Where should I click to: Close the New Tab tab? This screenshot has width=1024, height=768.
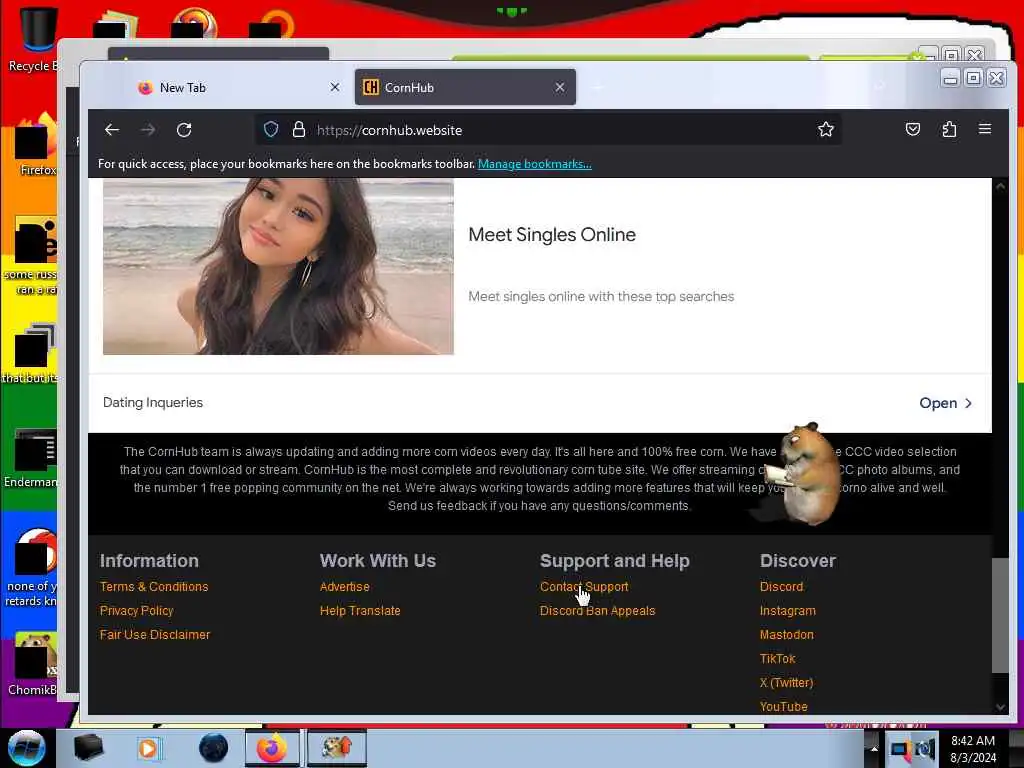click(334, 87)
